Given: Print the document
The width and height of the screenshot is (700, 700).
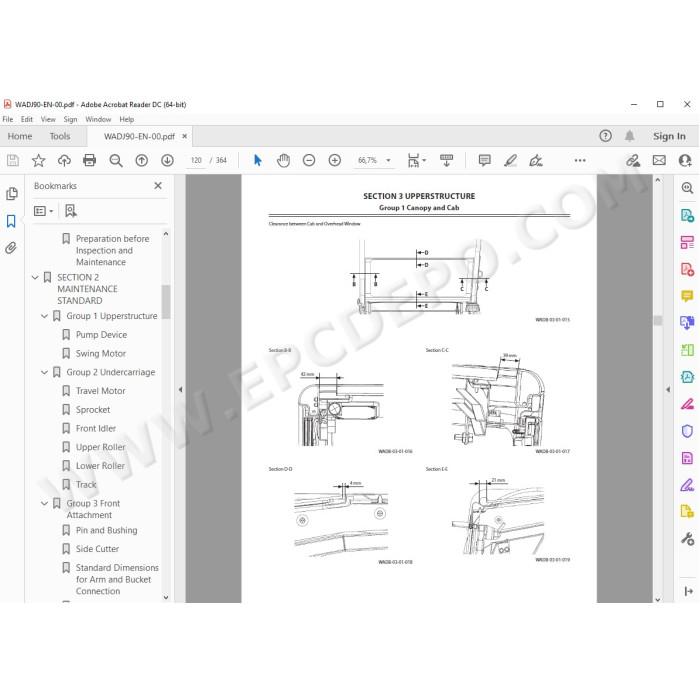Looking at the screenshot, I should pyautogui.click(x=90, y=160).
